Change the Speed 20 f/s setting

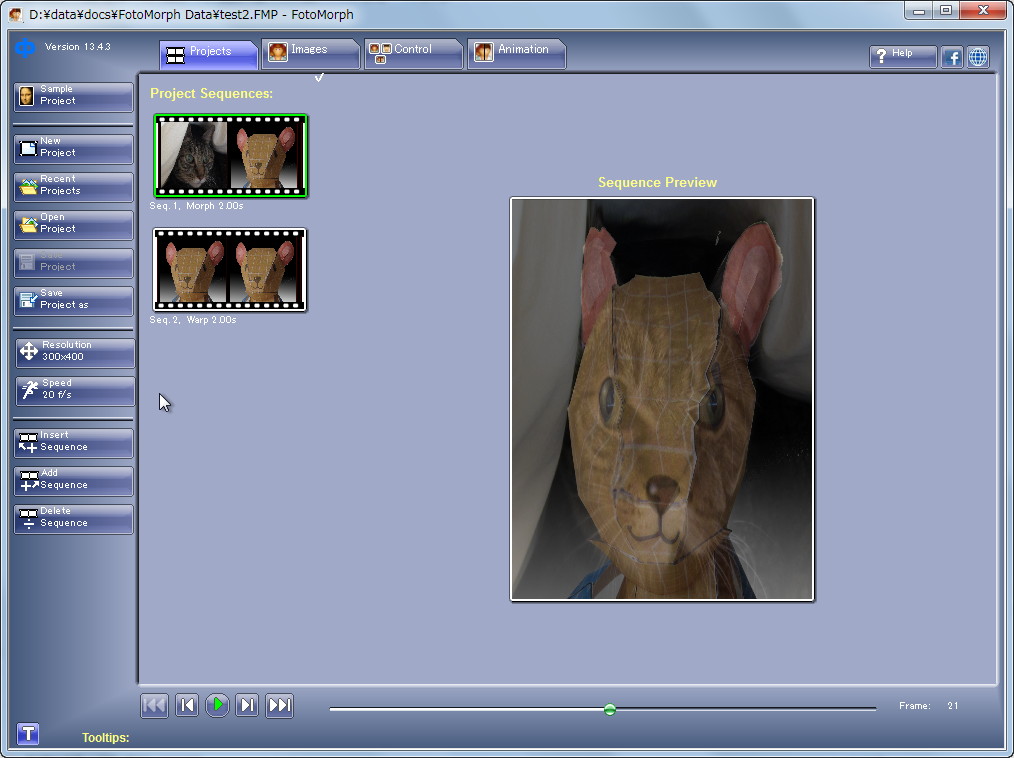(73, 390)
